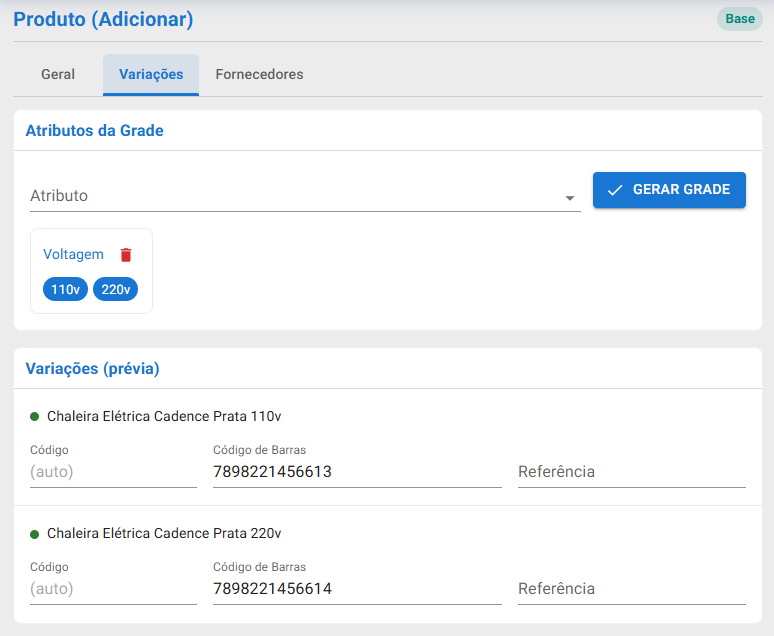774x636 pixels.
Task: Select the Variações tab
Action: [151, 75]
